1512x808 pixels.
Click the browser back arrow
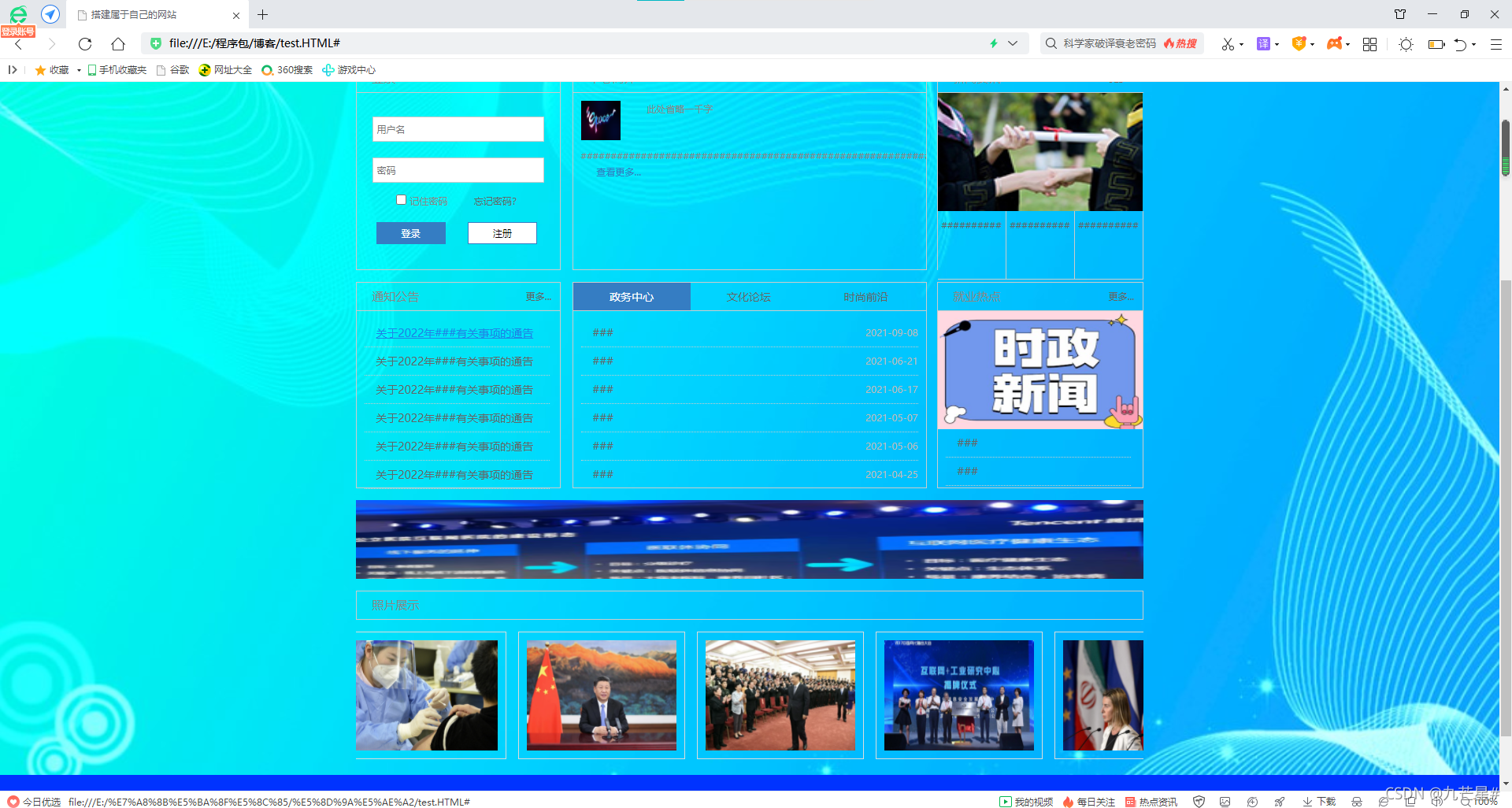(x=19, y=44)
